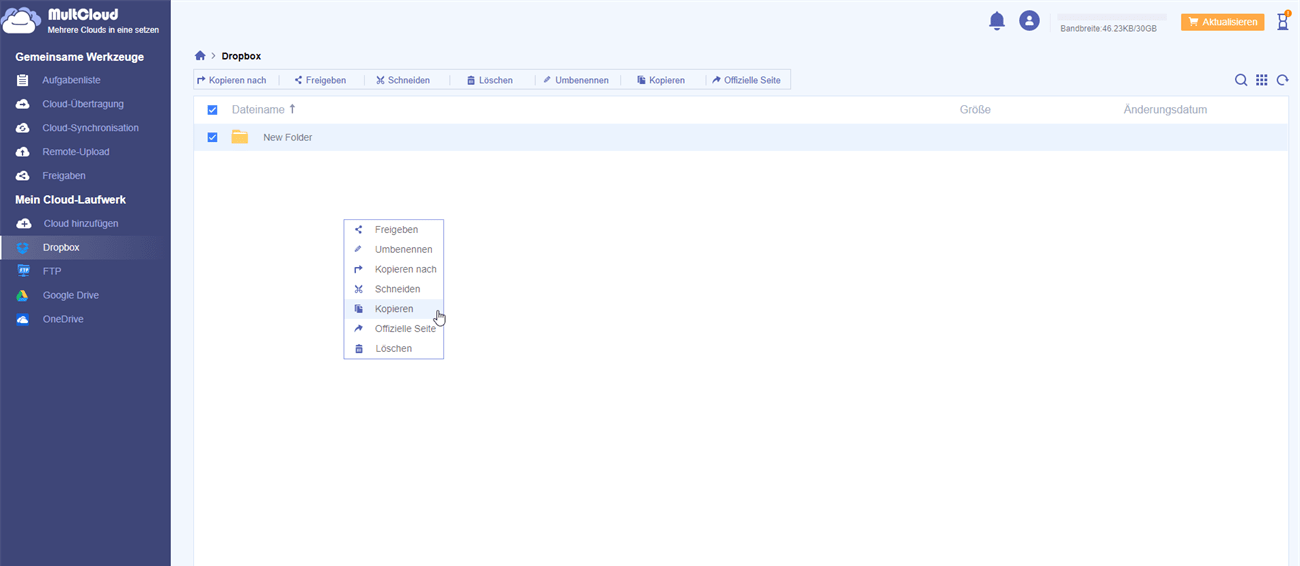This screenshot has height=566, width=1300.
Task: Click the refresh icon
Action: [x=1283, y=80]
